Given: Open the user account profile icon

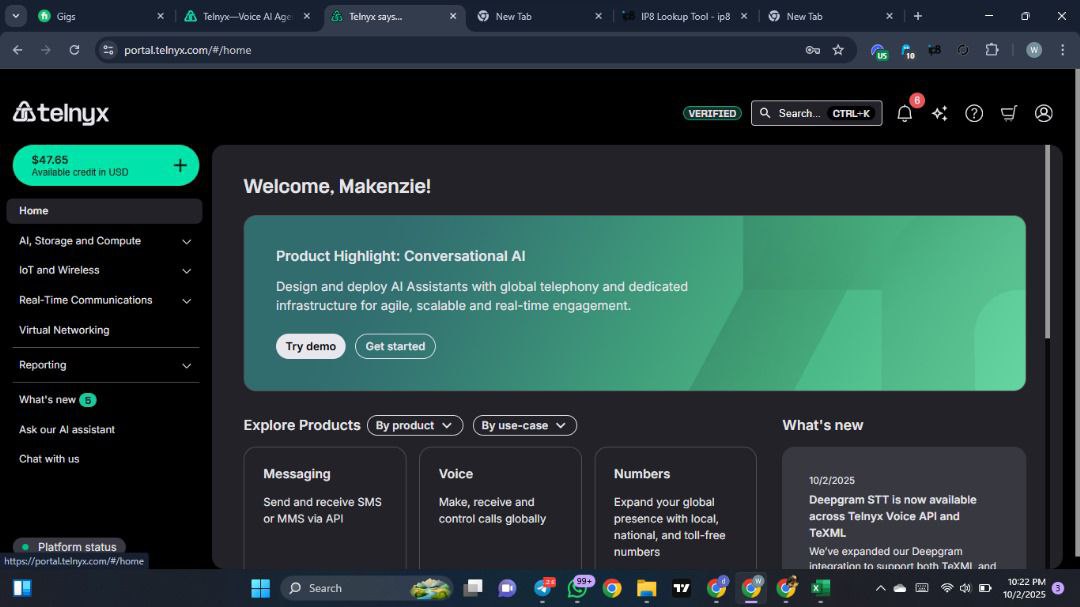Looking at the screenshot, I should [1043, 114].
